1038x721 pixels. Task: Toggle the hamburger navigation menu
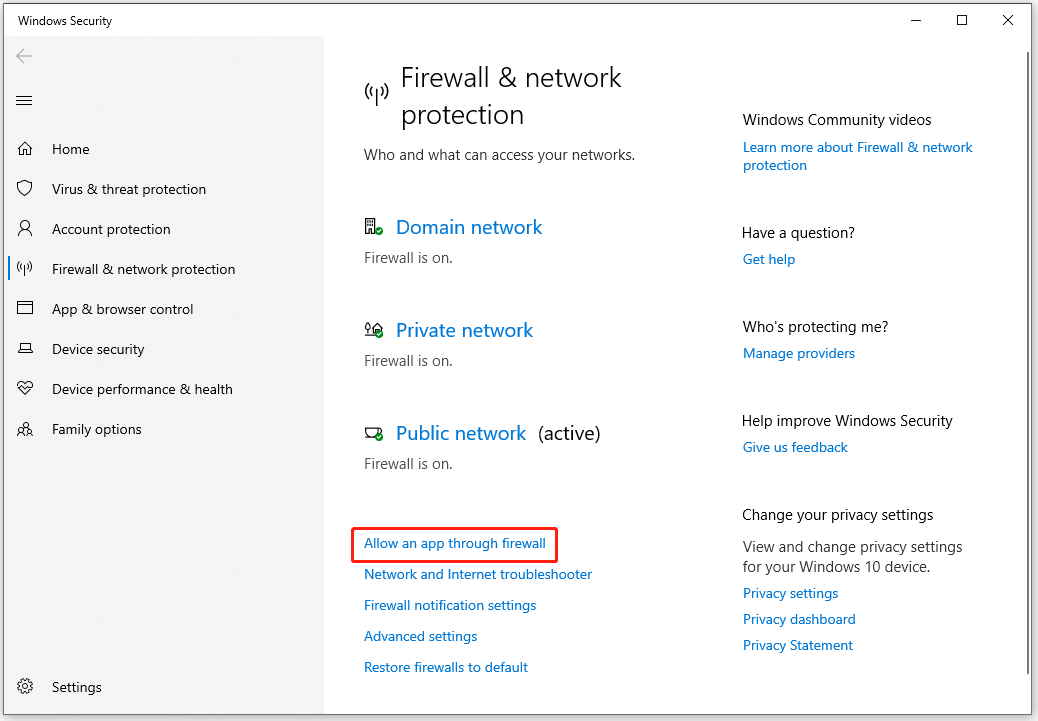pyautogui.click(x=25, y=100)
